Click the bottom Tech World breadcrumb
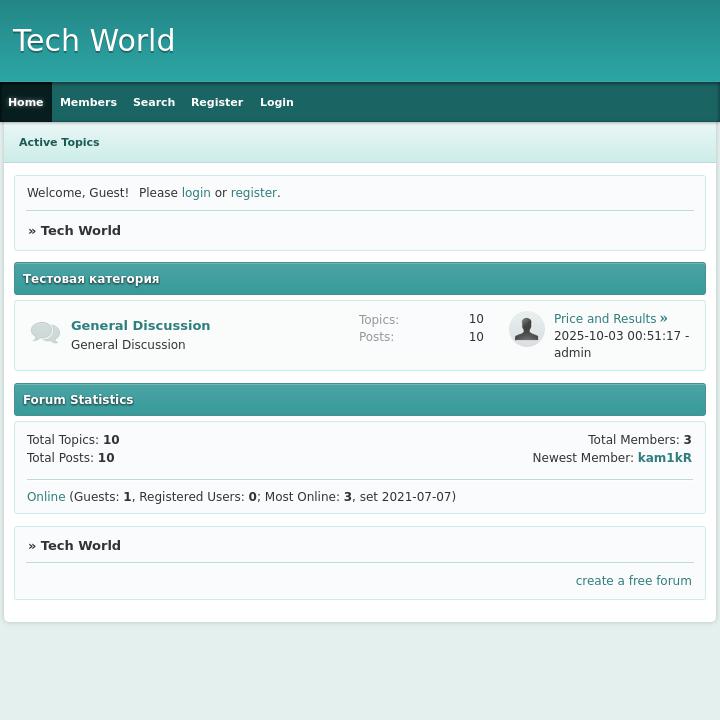Screen dimensions: 720x720 pos(80,545)
